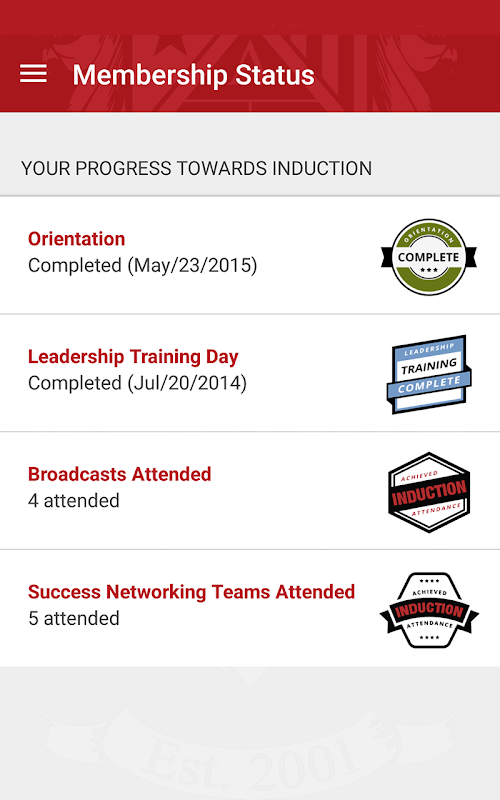Tap Completed (Jul/20/2014) date text
The image size is (500, 800).
point(137,383)
